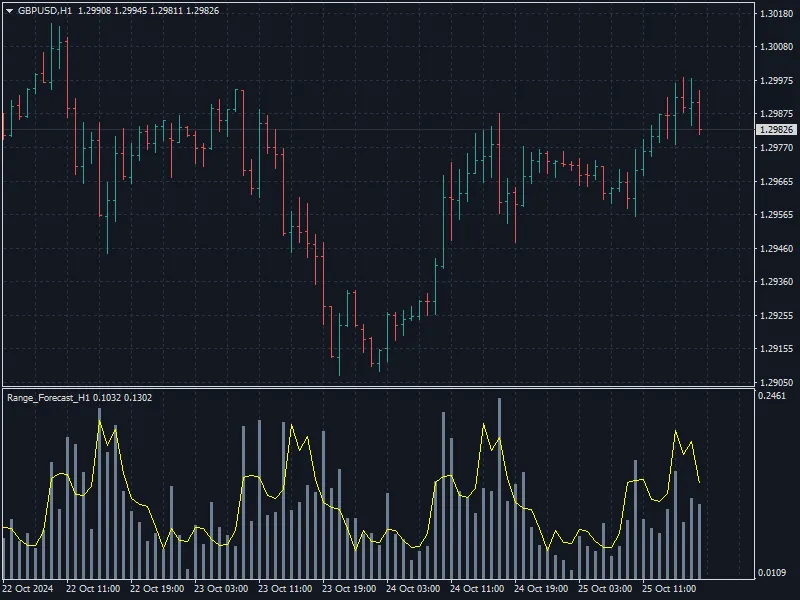Click the yellow forecast line at its peak

tap(100, 420)
